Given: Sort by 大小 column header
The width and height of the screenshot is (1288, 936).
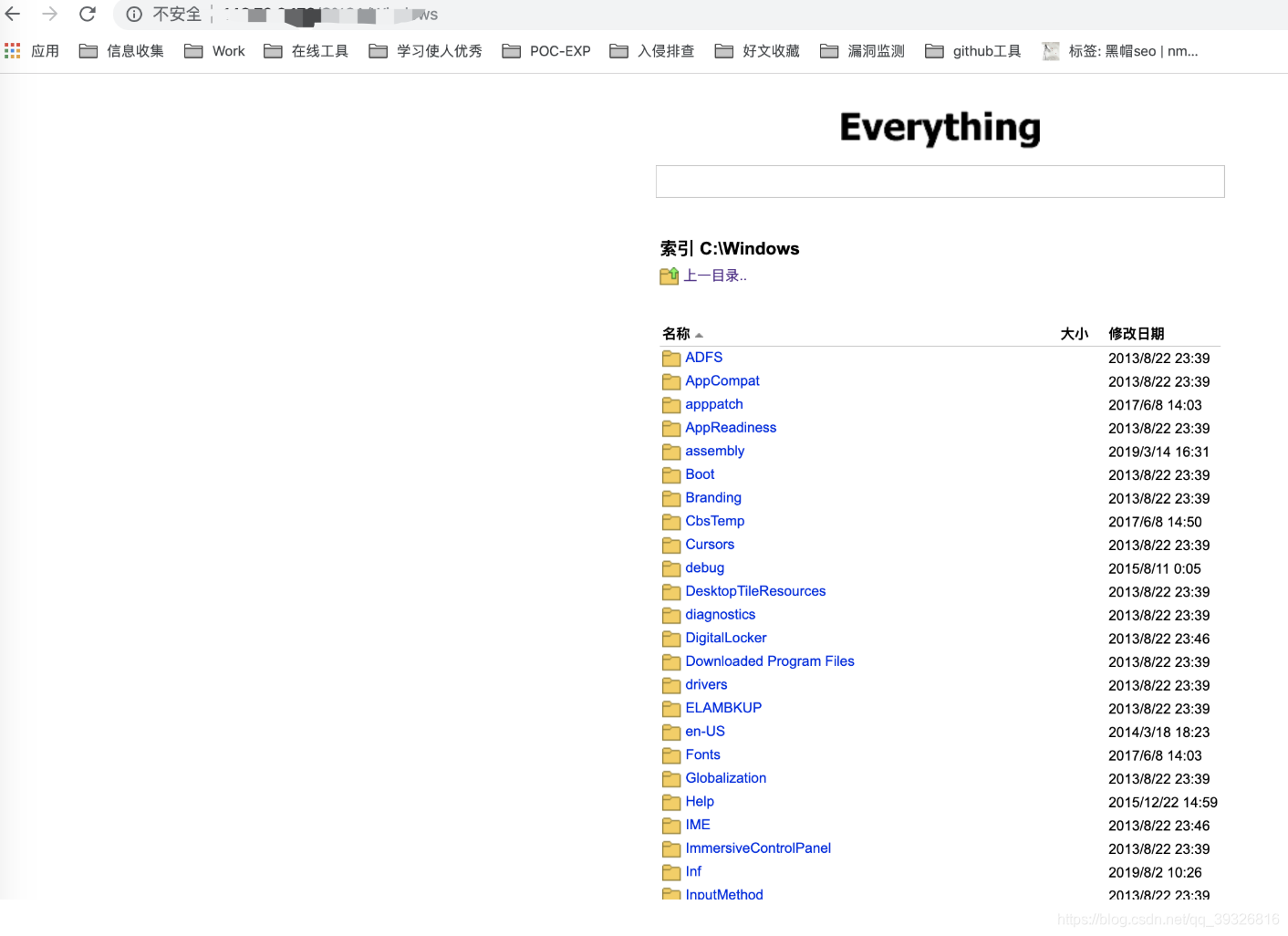Looking at the screenshot, I should tap(1075, 334).
